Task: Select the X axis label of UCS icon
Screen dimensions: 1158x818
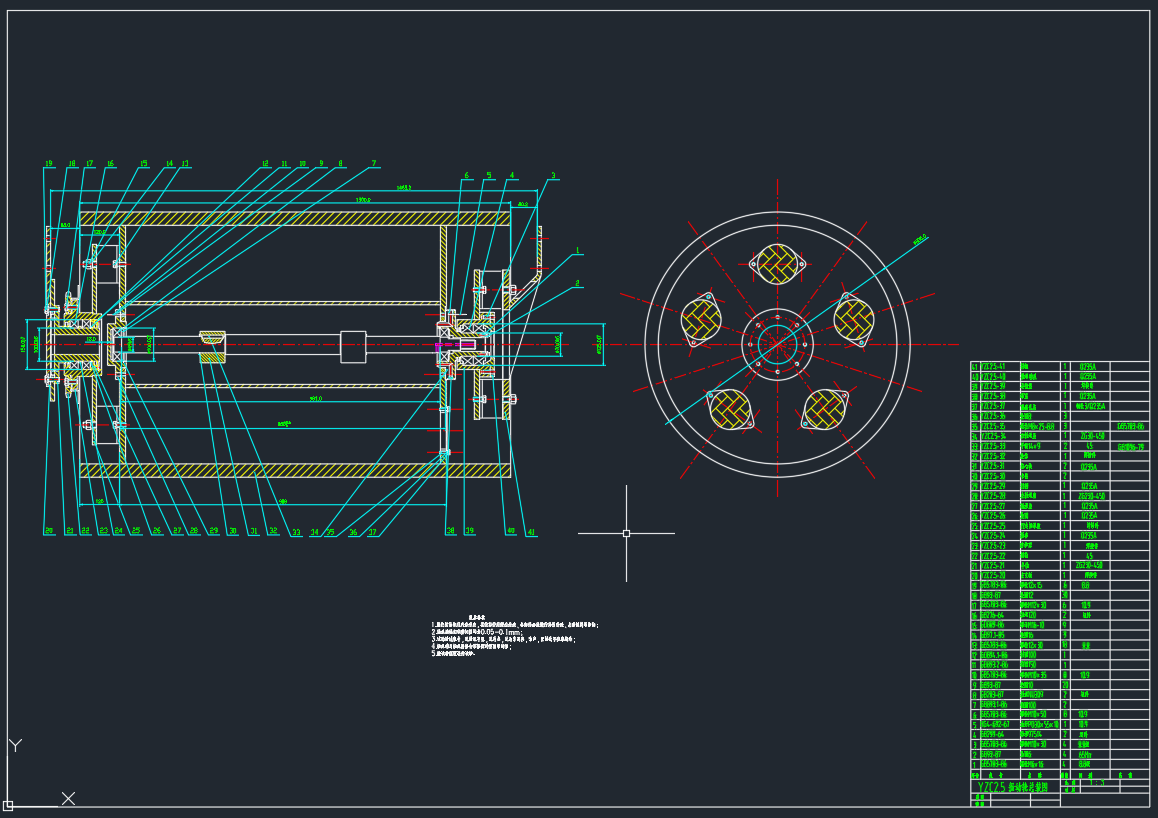Action: pyautogui.click(x=68, y=798)
